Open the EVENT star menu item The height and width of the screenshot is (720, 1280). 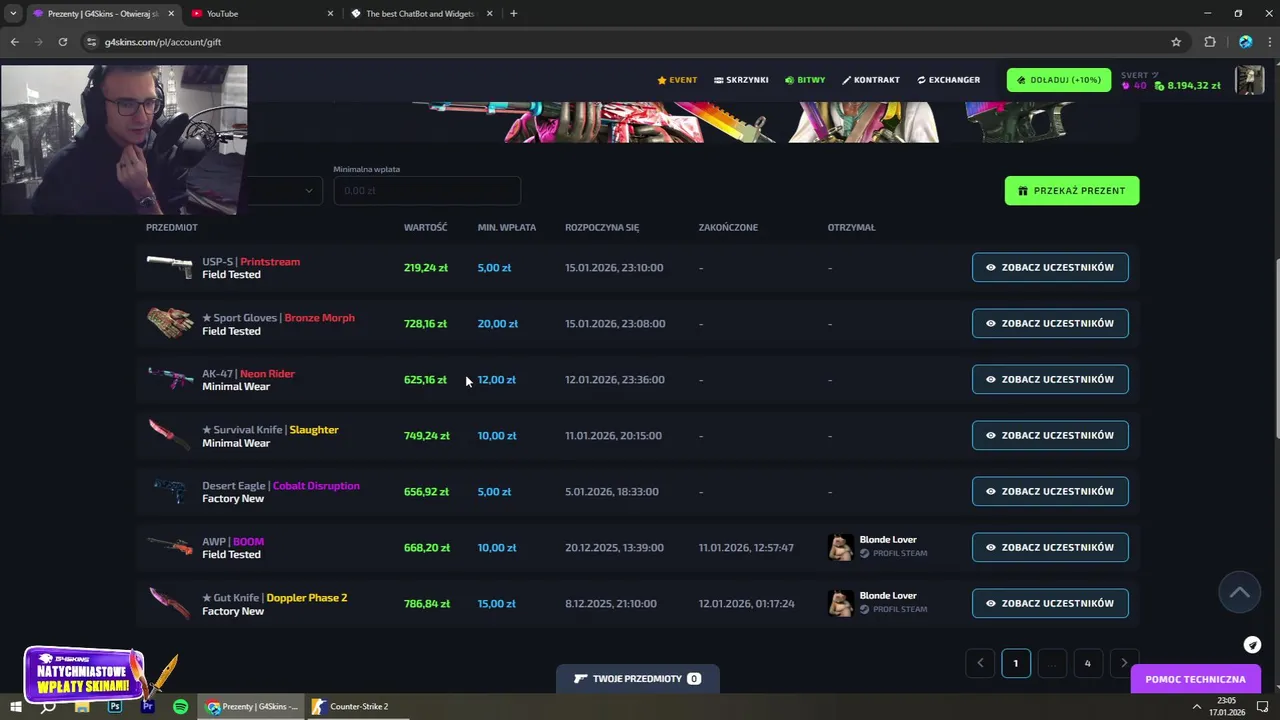click(677, 80)
